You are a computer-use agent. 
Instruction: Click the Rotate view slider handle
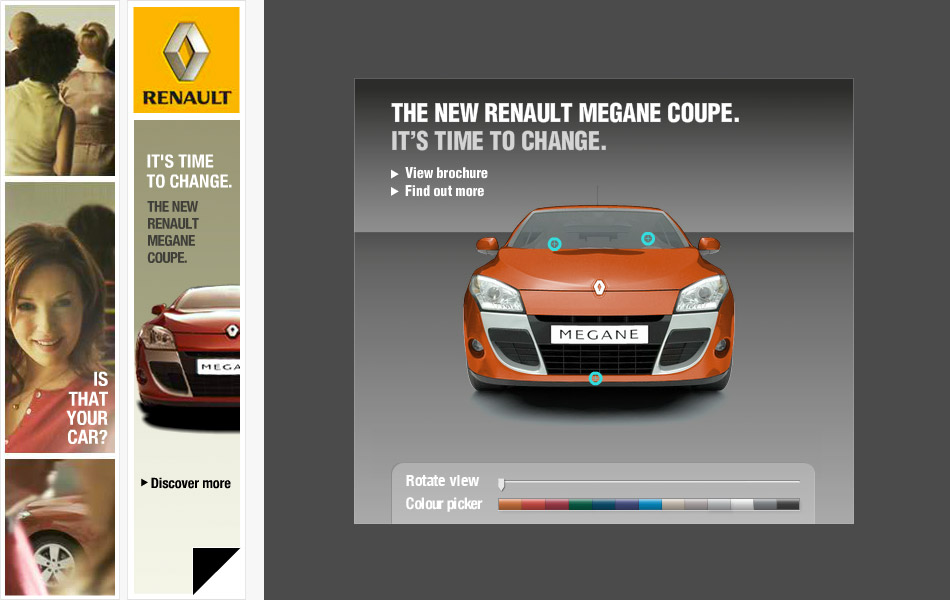tap(501, 484)
